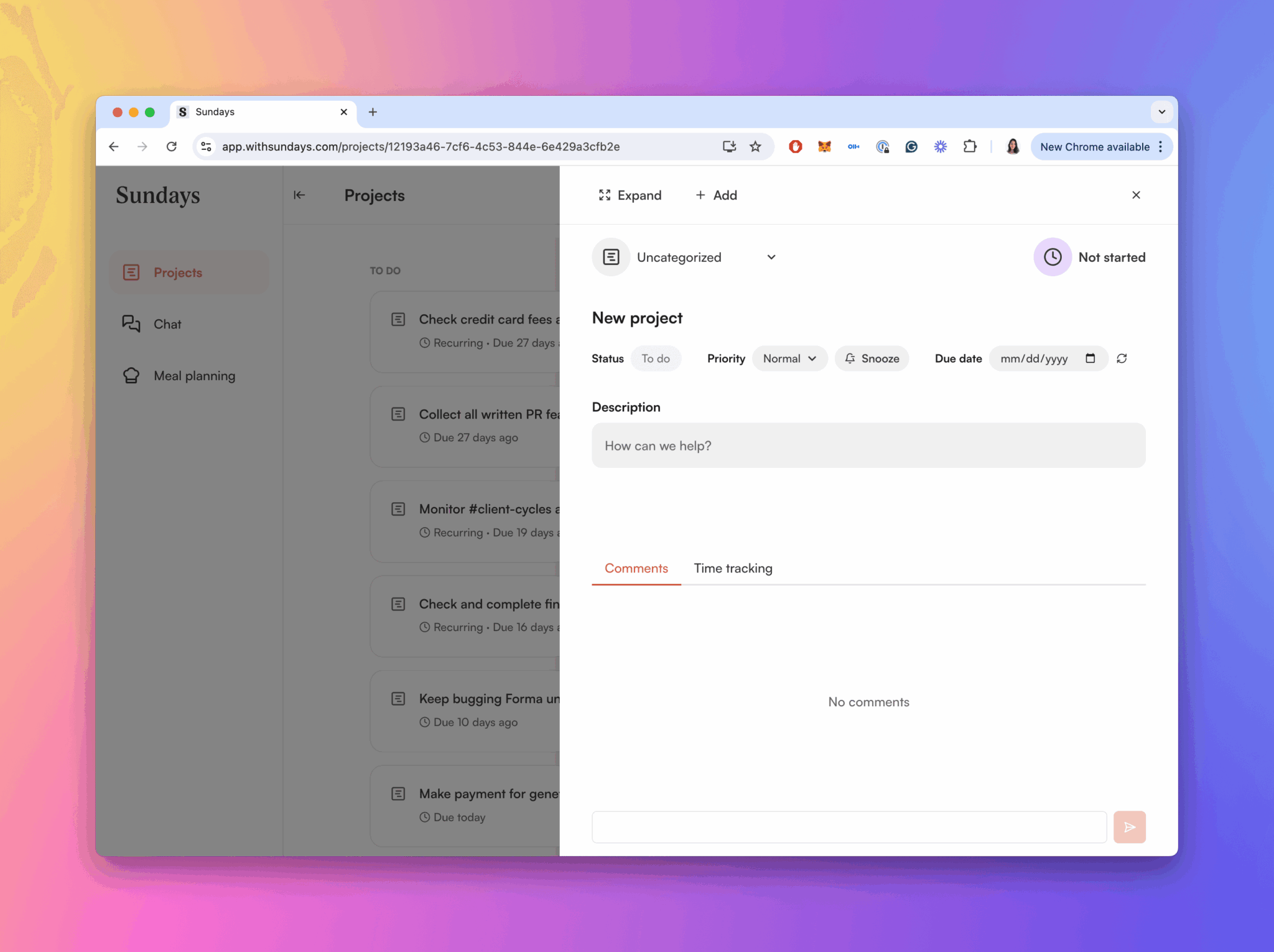Click the Snooze bell button
This screenshot has width=1274, height=952.
872,358
